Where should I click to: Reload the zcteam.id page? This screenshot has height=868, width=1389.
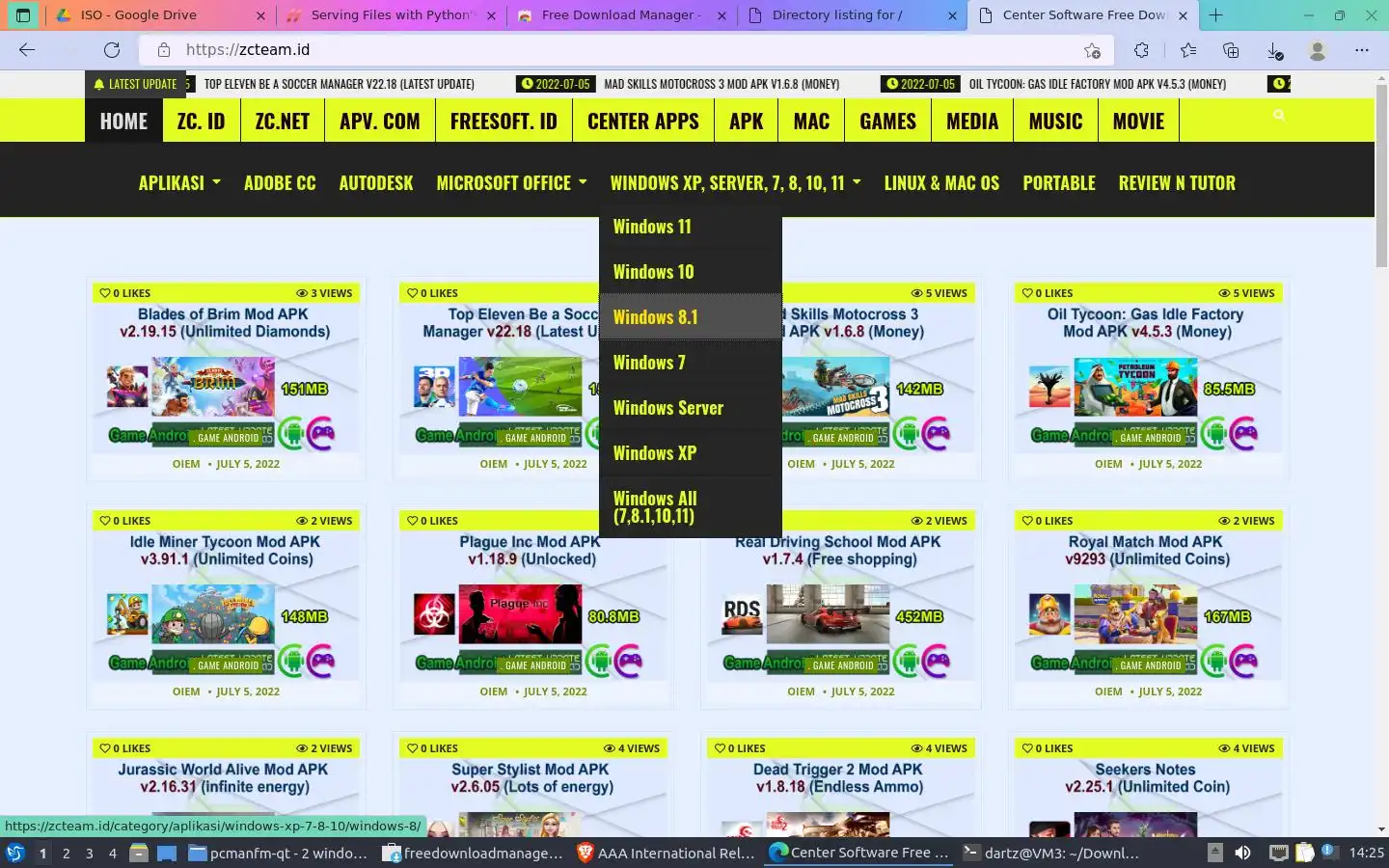112,50
